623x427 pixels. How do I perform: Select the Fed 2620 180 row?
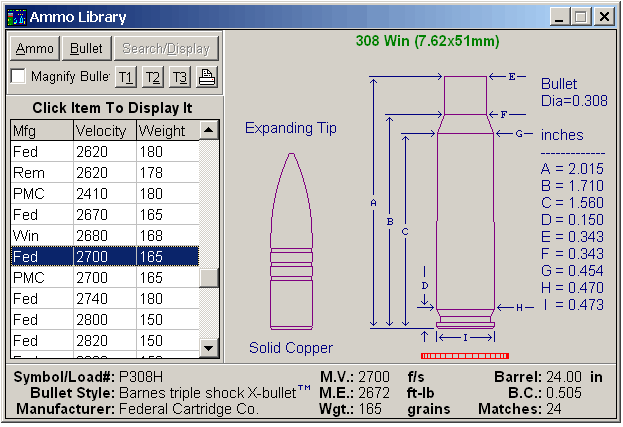point(105,152)
